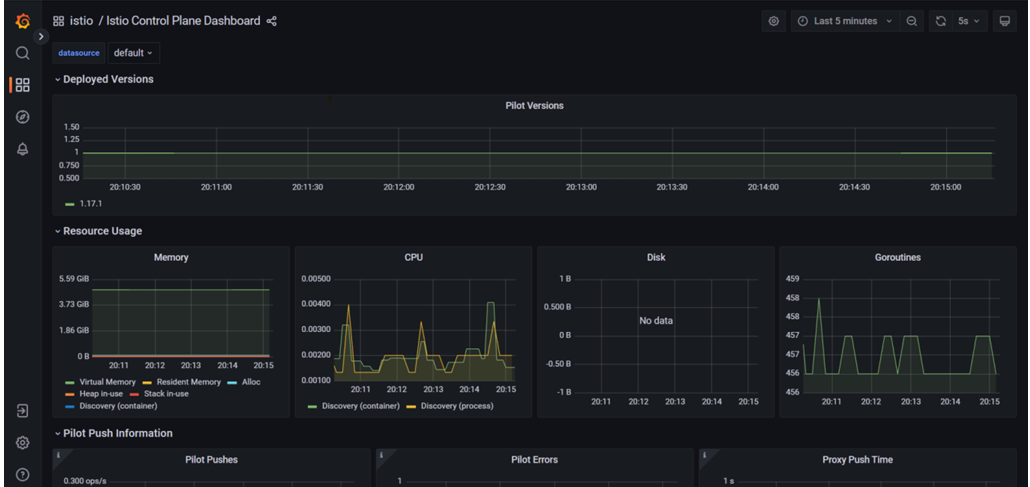Viewport: 1030px width, 487px height.
Task: Open the Alerting bell icon
Action: (x=22, y=149)
